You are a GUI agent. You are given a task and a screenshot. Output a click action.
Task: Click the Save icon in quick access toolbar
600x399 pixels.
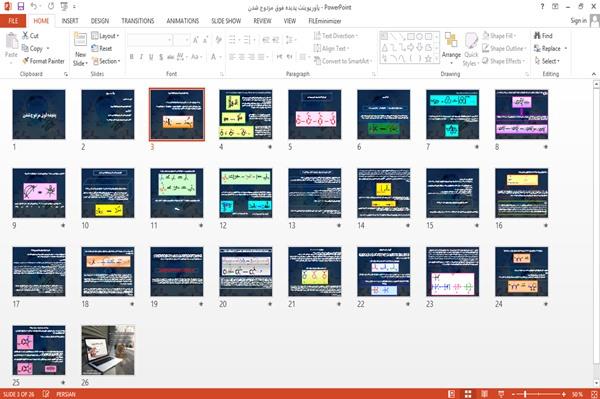point(21,7)
